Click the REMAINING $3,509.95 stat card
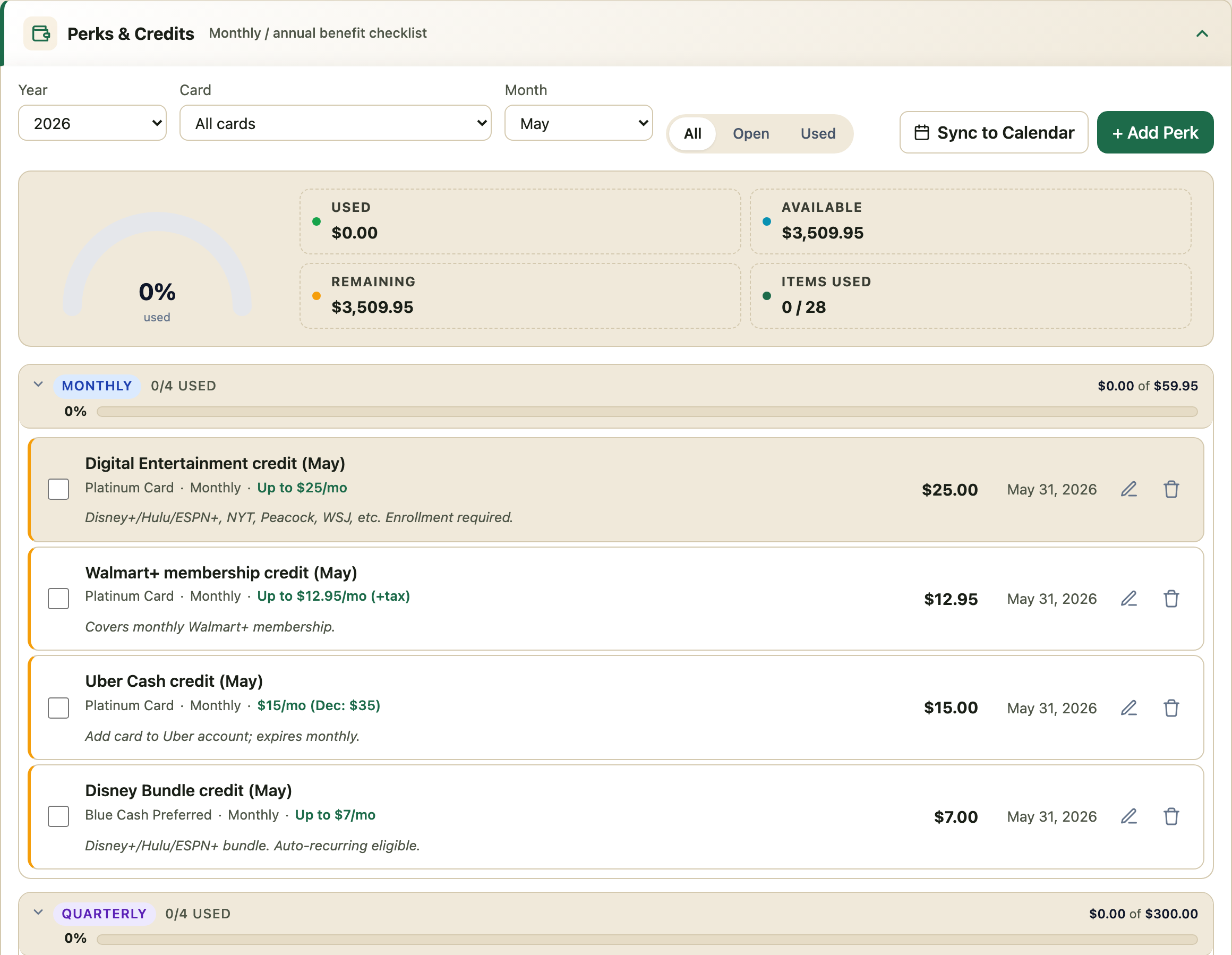 pos(520,295)
